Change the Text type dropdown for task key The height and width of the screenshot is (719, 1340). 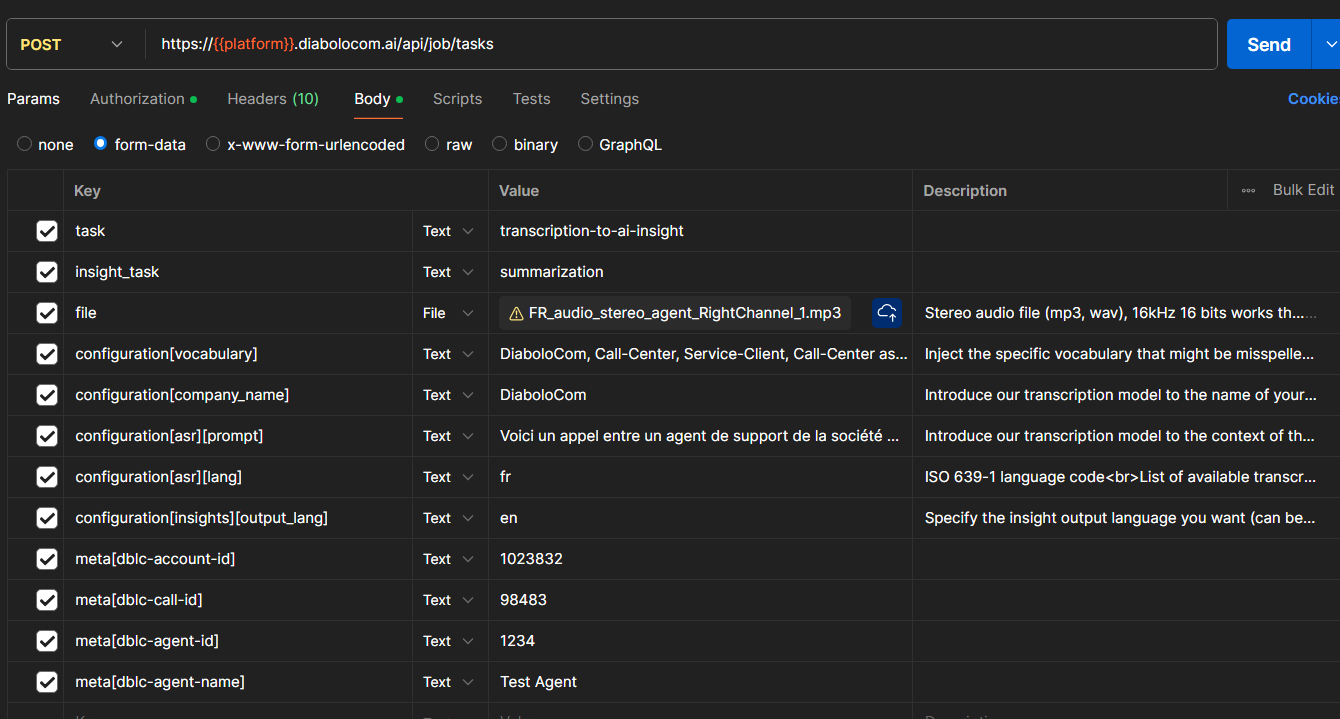448,231
